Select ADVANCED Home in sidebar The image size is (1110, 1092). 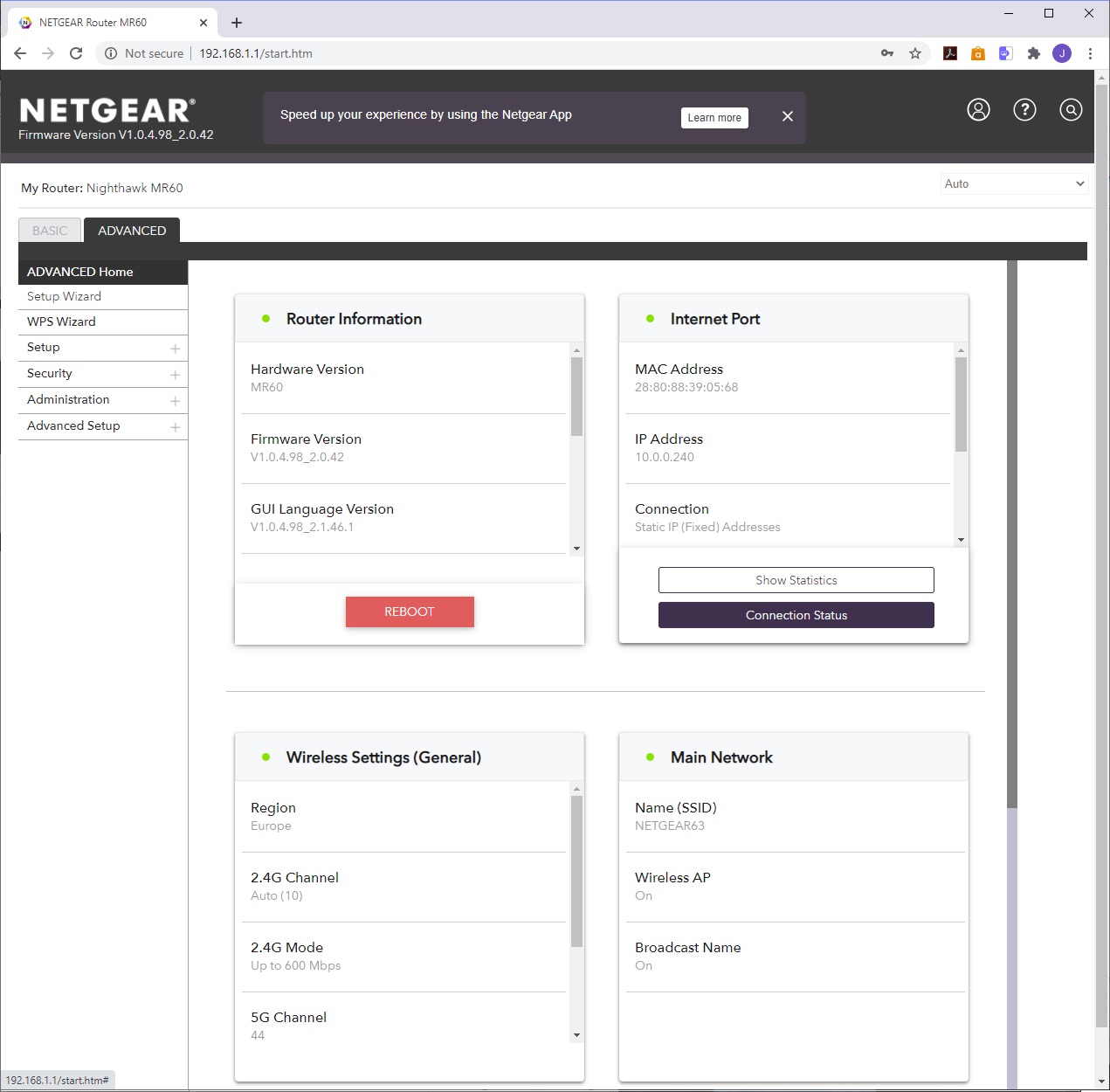103,272
